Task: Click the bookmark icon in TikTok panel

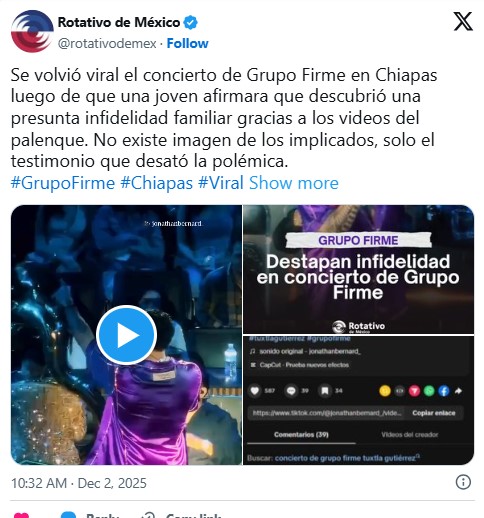Action: [325, 391]
